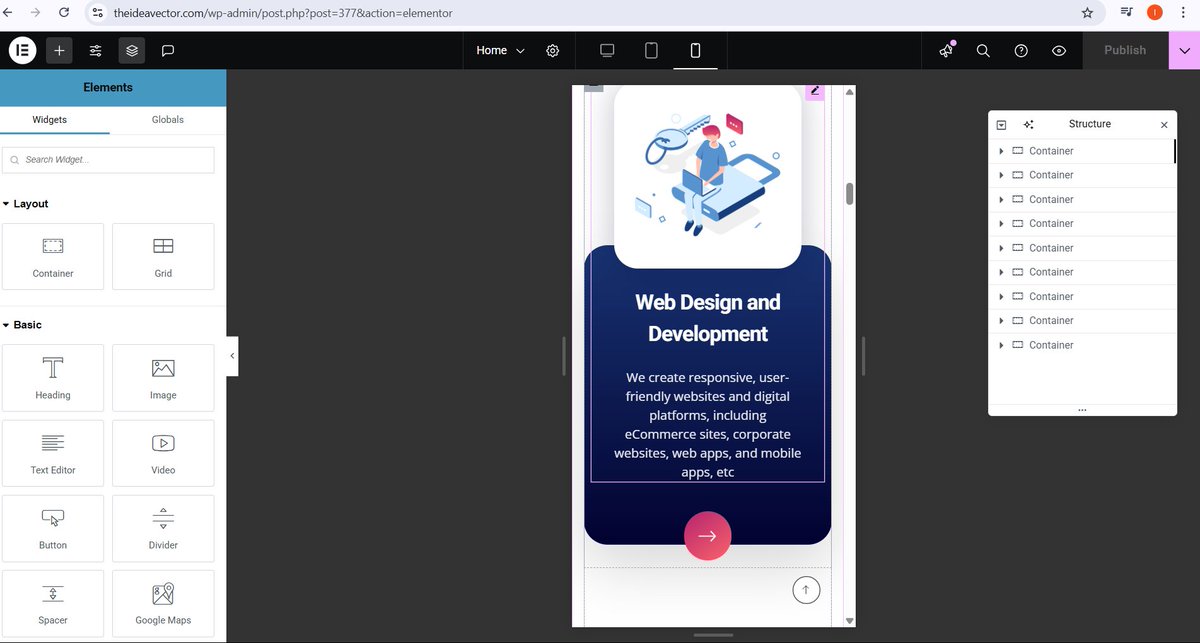Select the Container widget

[53, 256]
